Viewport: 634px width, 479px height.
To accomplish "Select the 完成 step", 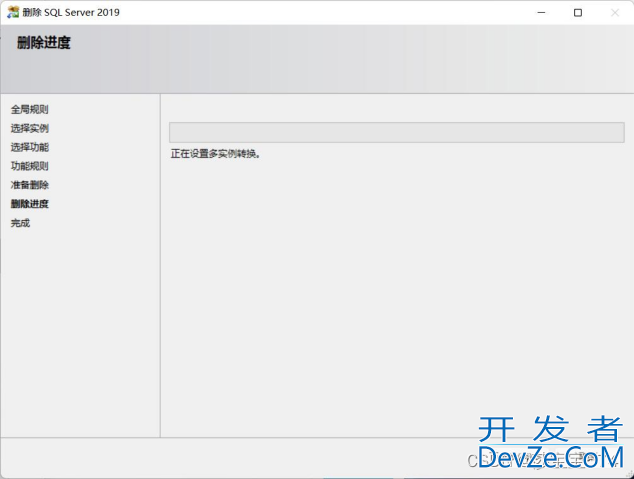I will tap(20, 223).
